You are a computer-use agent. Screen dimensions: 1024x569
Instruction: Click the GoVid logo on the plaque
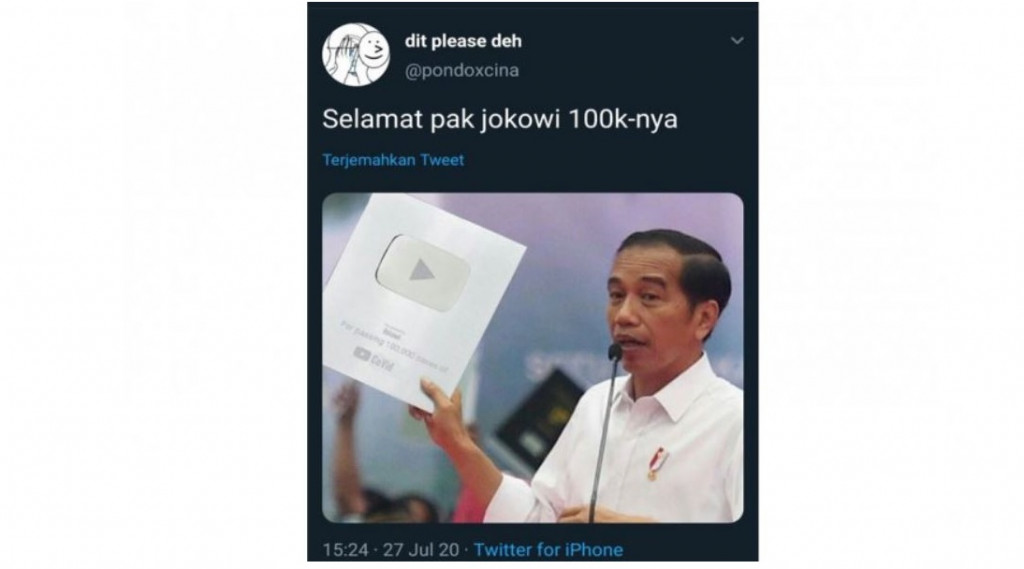(x=375, y=357)
